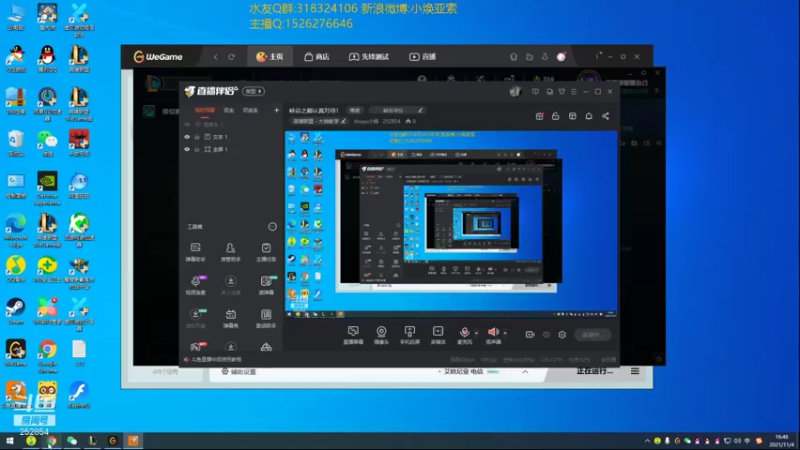Viewport: 800px width, 450px height.
Task: Open the Steam desktop shortcut
Action: (x=16, y=311)
